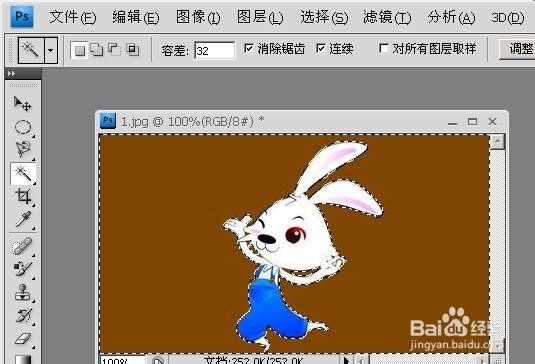Select the Eraser tool
The width and height of the screenshot is (535, 364).
[23, 339]
